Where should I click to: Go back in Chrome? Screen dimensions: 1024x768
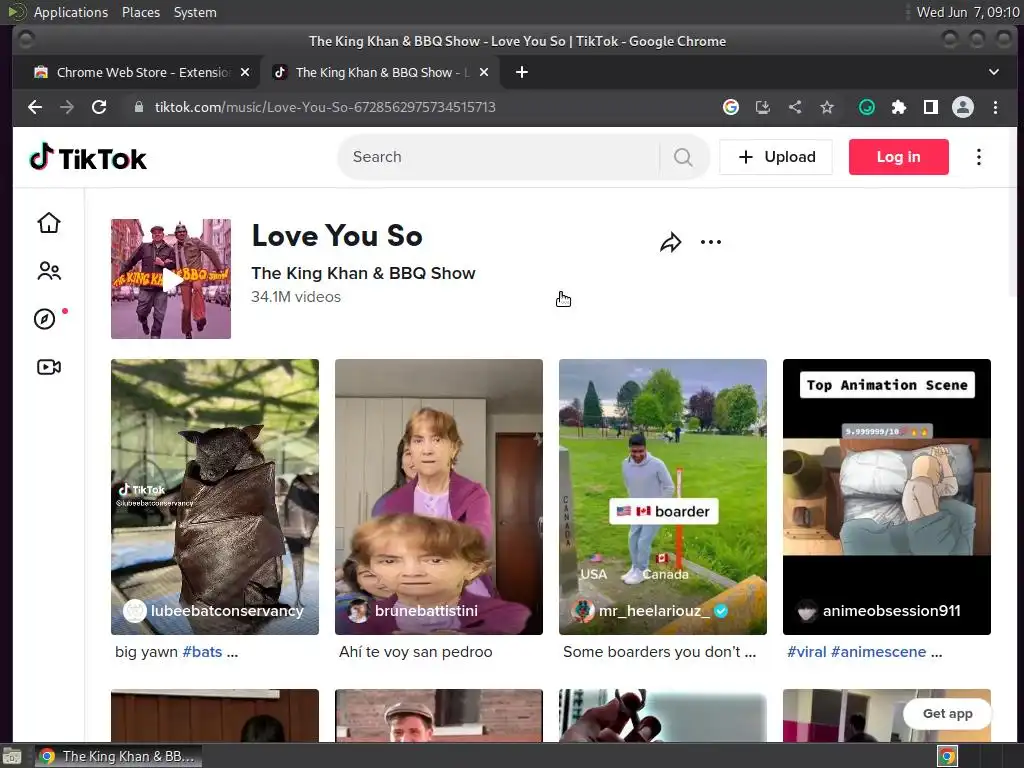tap(35, 107)
